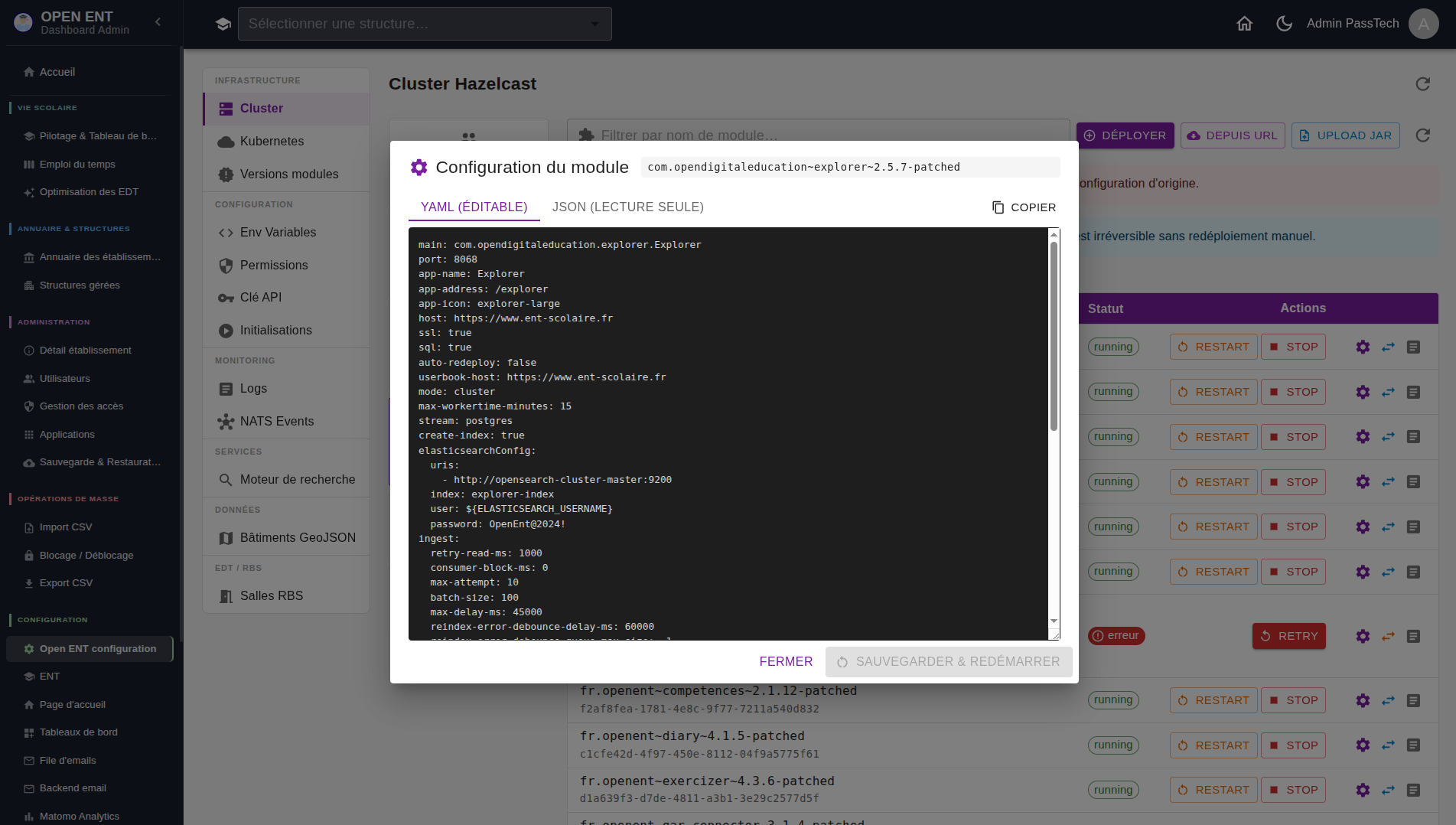The width and height of the screenshot is (1456, 825).
Task: Click the scroll-down arrow of YAML editor
Action: click(1054, 621)
